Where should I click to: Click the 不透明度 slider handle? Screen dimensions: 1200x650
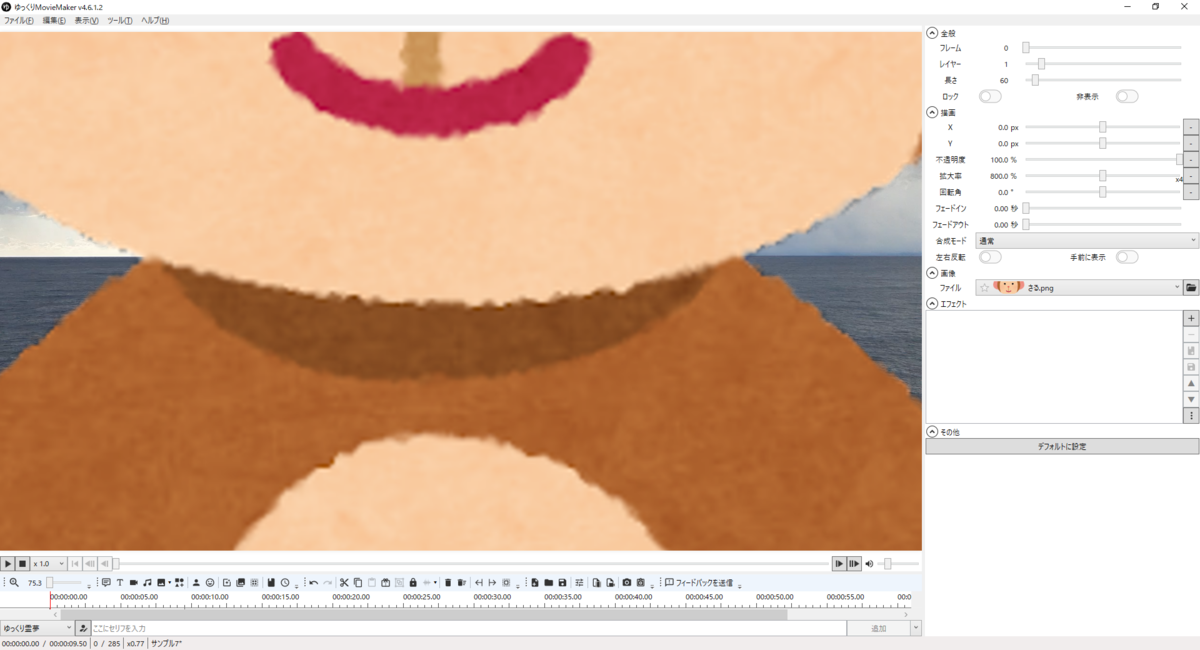(x=1179, y=159)
